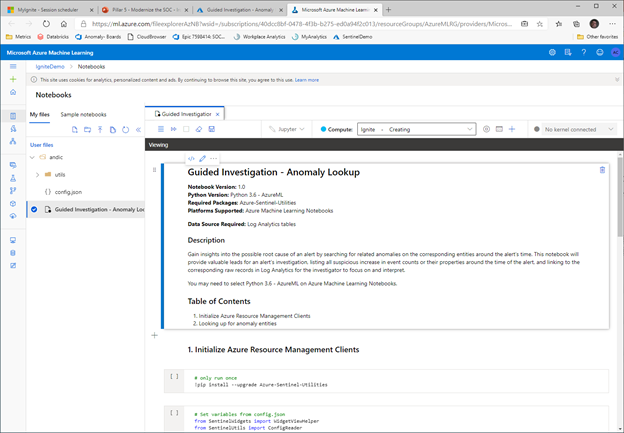Click the stop compute circle icon

click(x=486, y=129)
